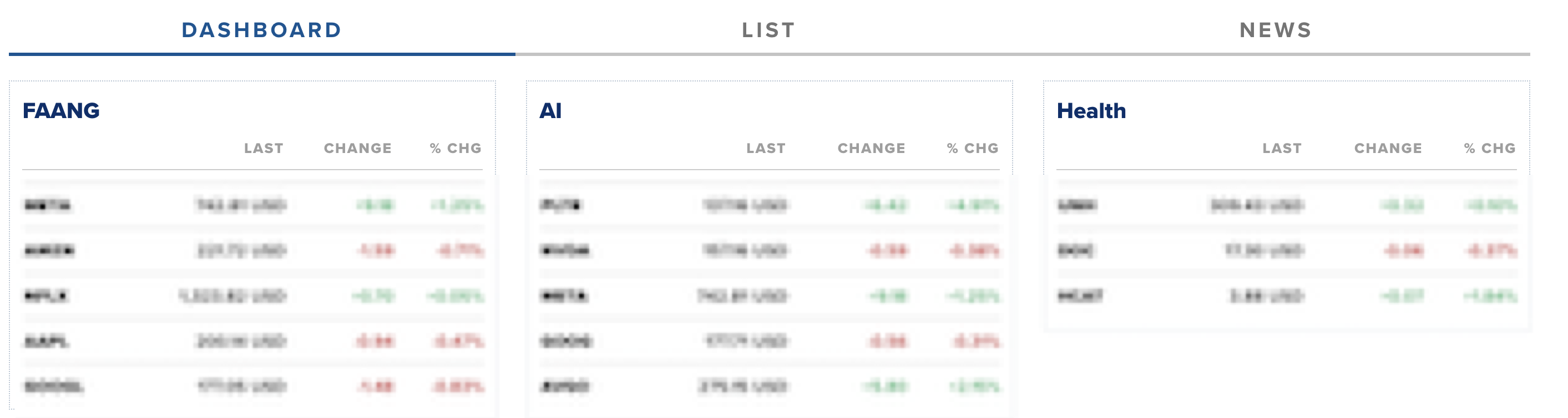Open the META row in FAANG list
Screen dimensions: 1568x418
pos(252,205)
